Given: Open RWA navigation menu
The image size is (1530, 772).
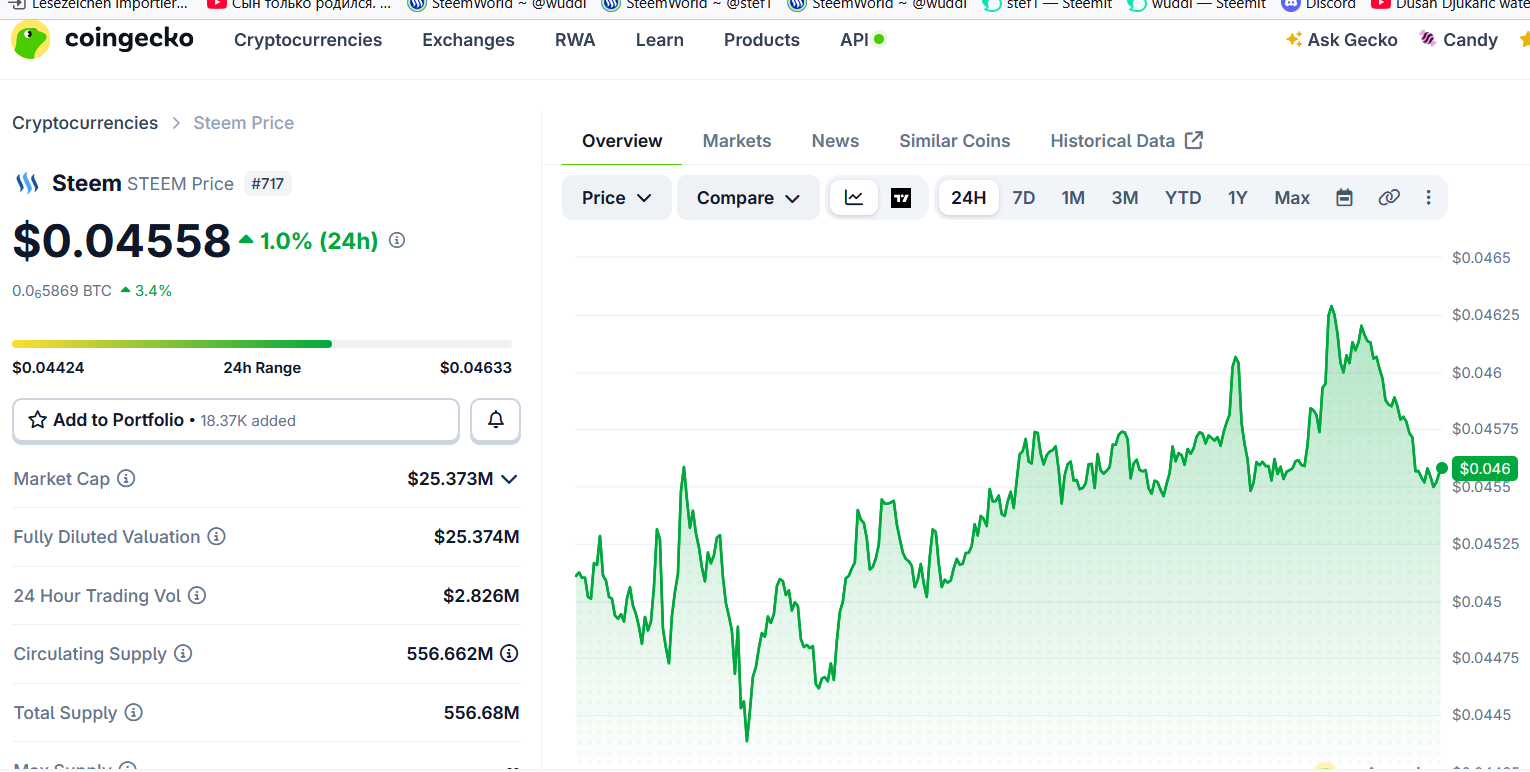Looking at the screenshot, I should 575,40.
